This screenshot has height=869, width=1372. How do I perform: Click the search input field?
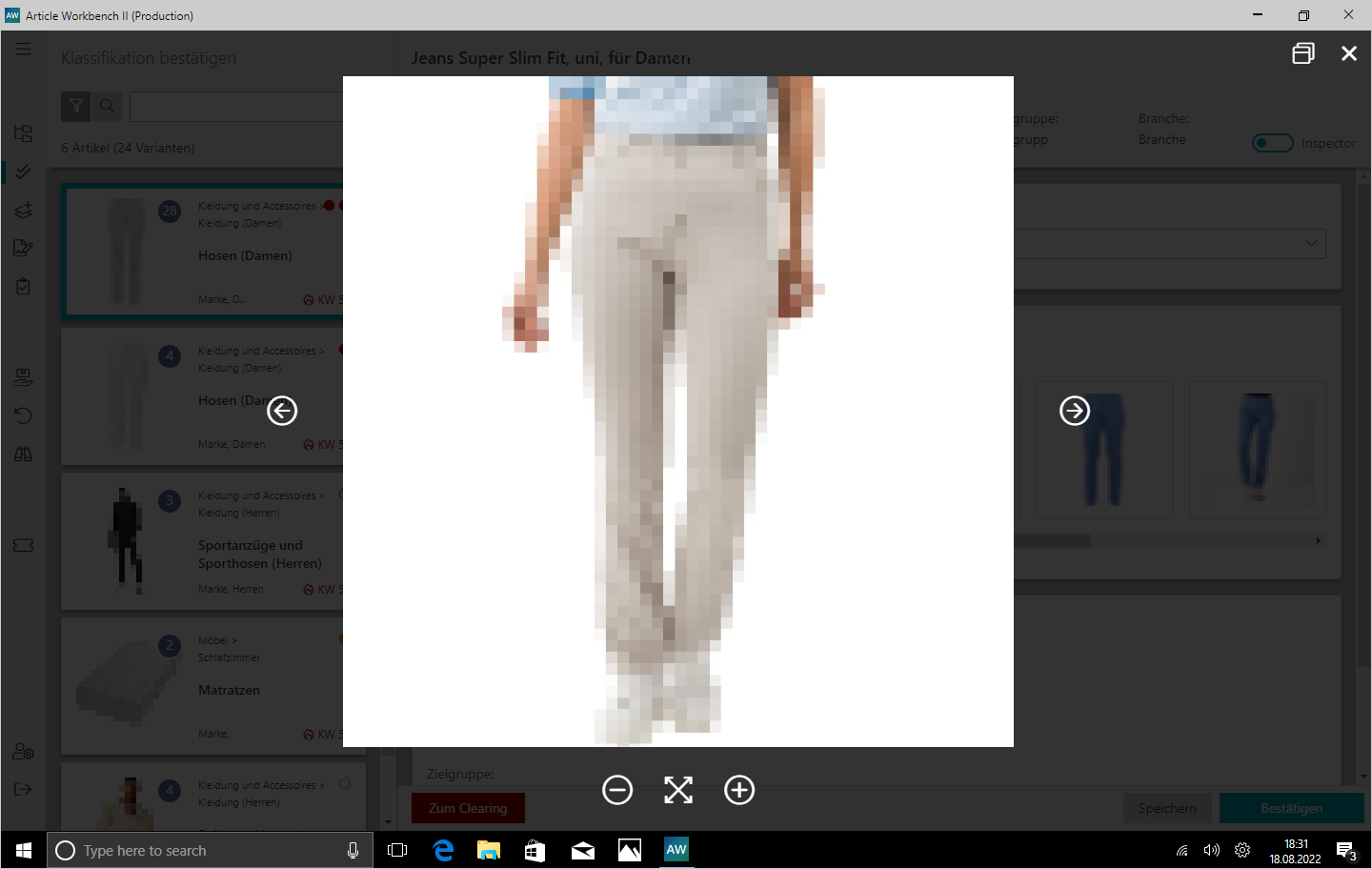236,107
